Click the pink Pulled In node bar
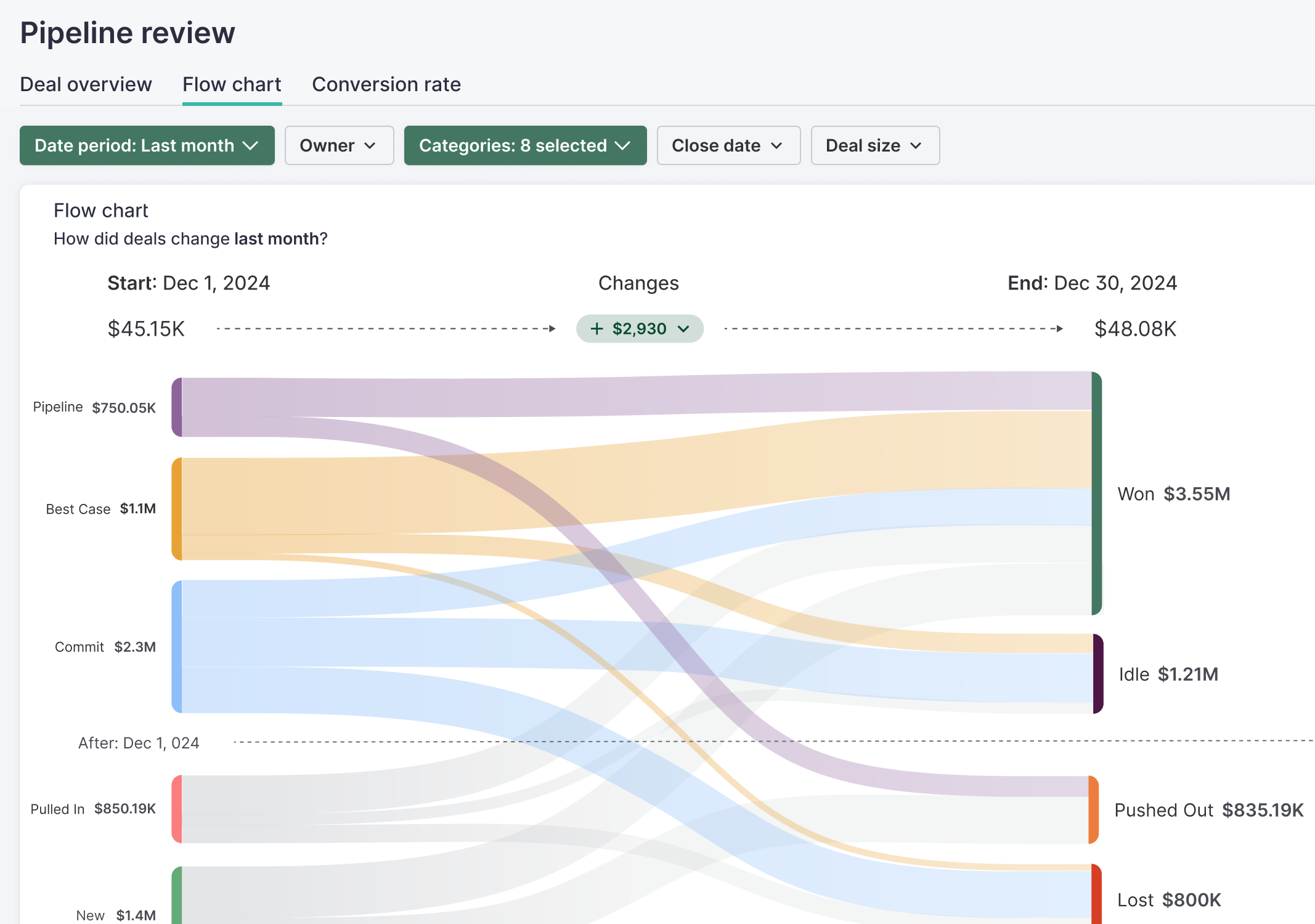This screenshot has height=924, width=1315. click(177, 809)
